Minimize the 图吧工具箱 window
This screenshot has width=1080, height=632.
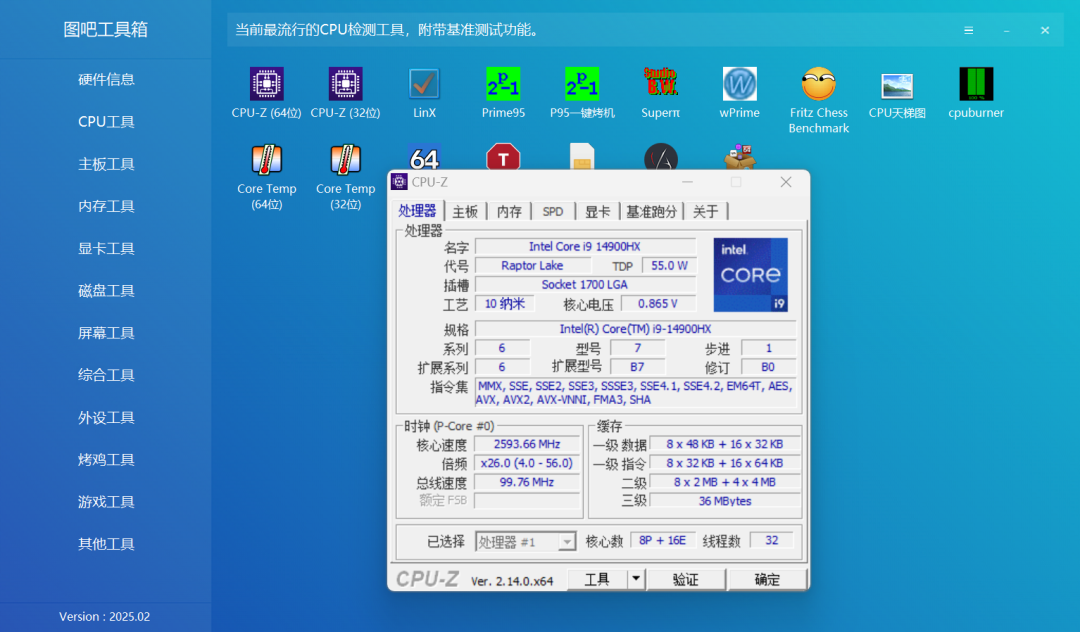click(x=1006, y=30)
